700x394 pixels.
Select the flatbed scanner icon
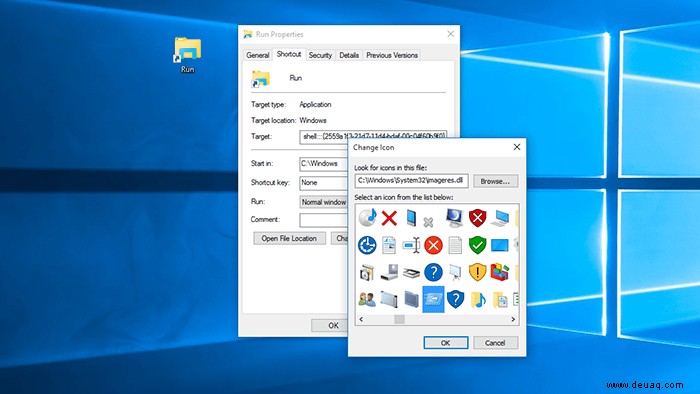tap(411, 273)
